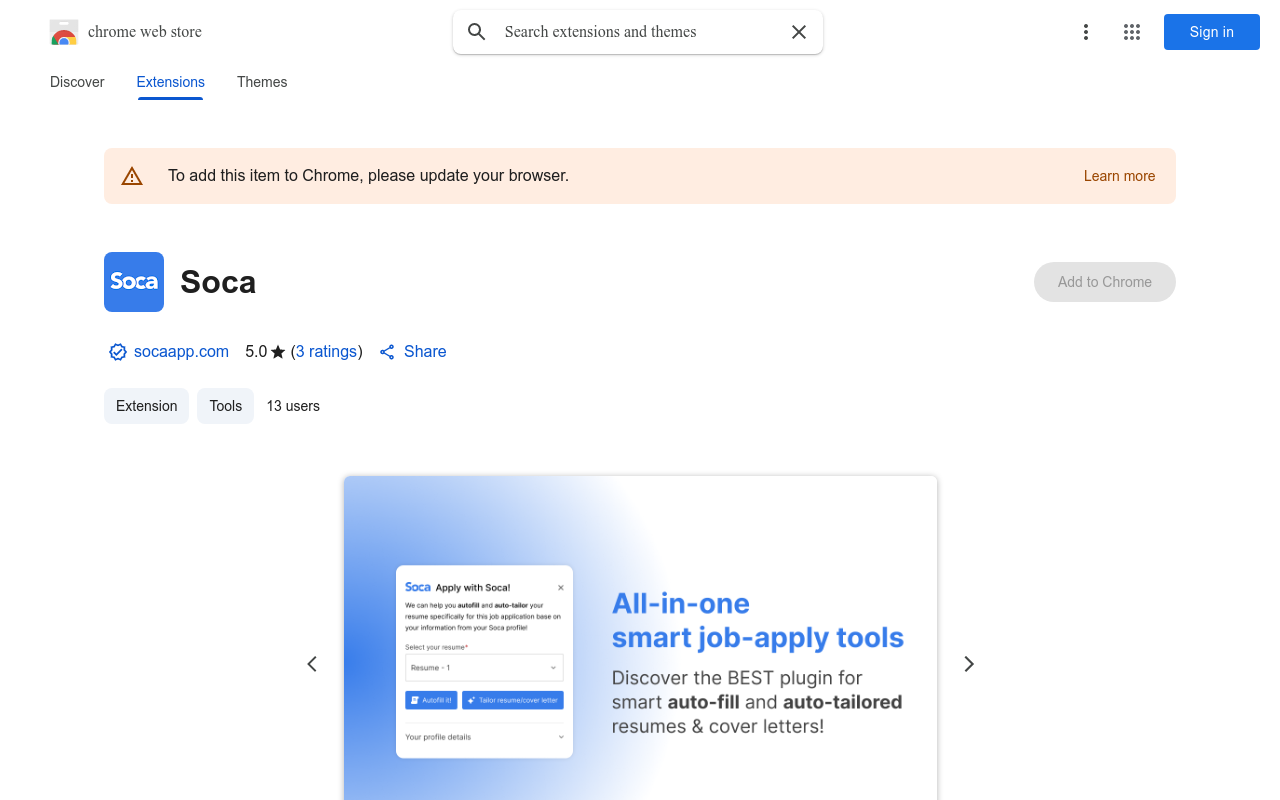Focus the Search extensions and themes field
This screenshot has height=800, width=1280.
pyautogui.click(x=638, y=32)
